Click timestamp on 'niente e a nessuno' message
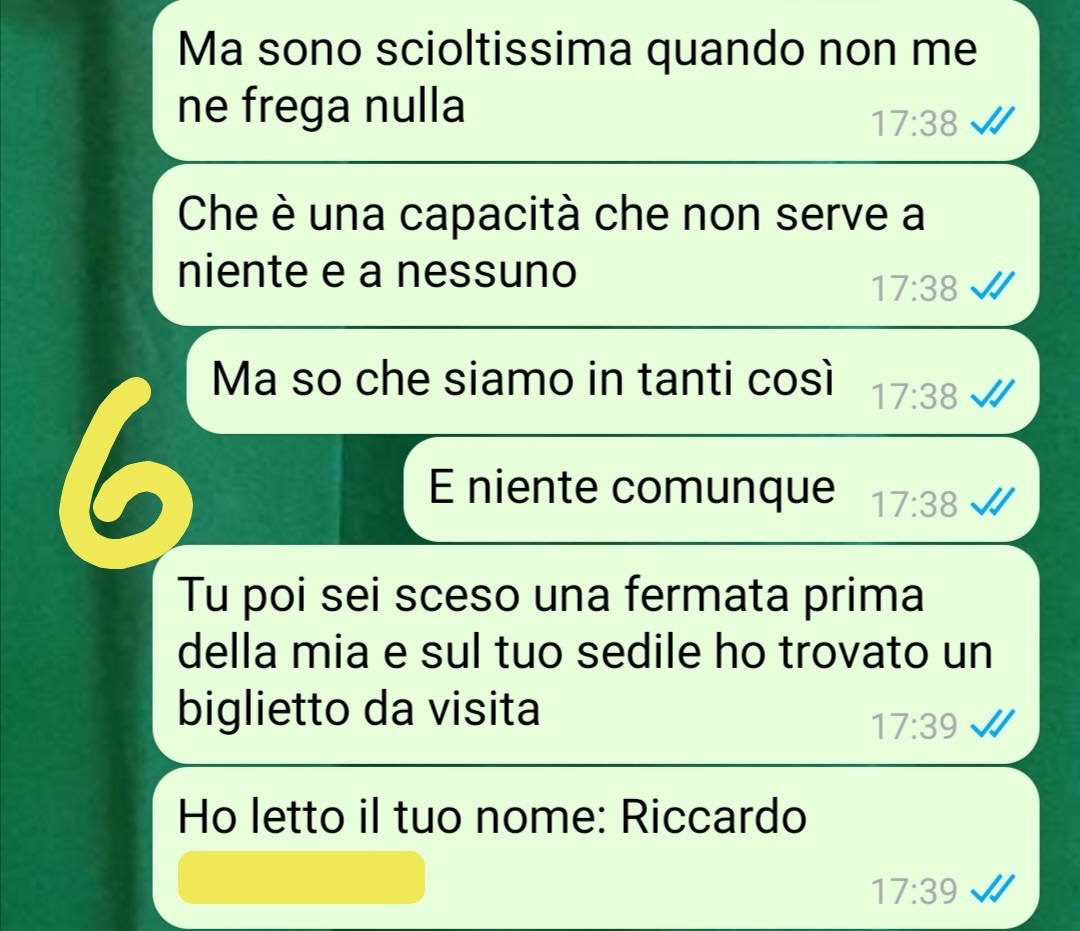 914,288
